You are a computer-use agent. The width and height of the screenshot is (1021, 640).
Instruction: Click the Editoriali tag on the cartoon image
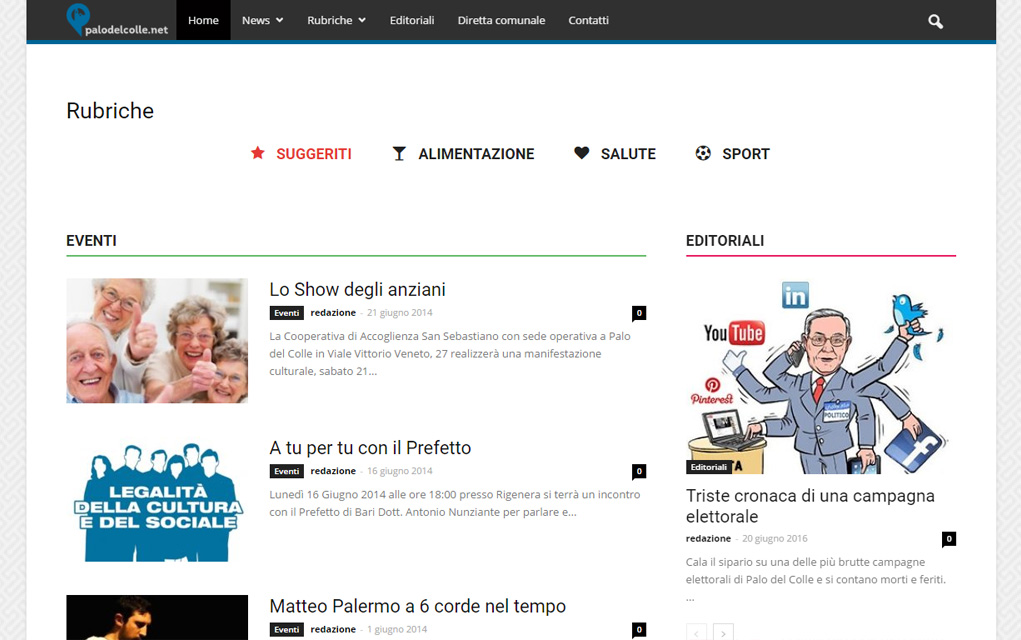pos(708,467)
